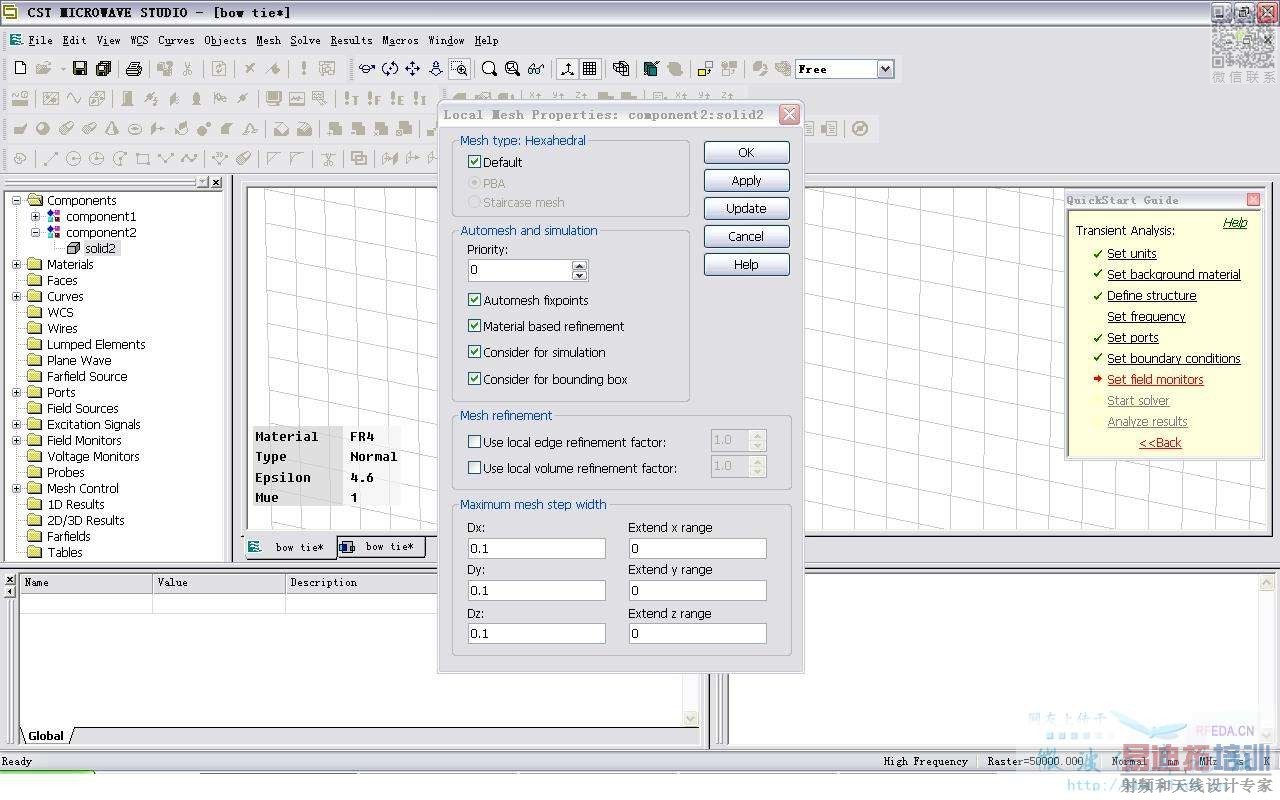
Task: Increase Priority with the up arrow
Action: tap(580, 265)
